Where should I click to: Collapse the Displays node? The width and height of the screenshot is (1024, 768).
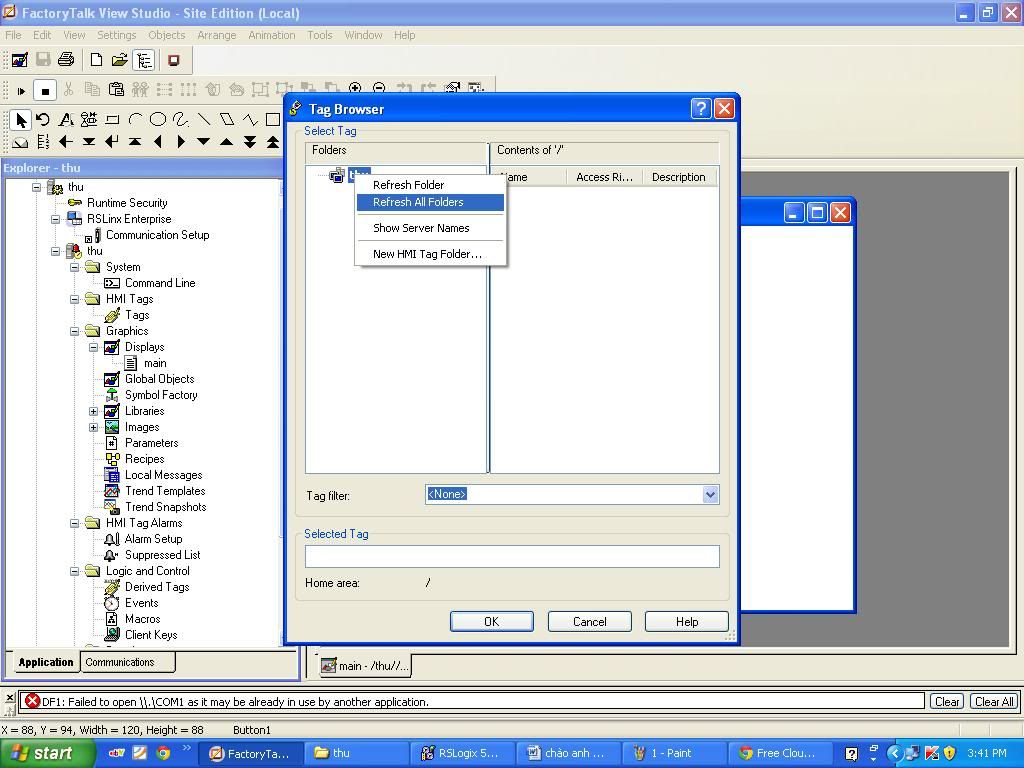93,347
